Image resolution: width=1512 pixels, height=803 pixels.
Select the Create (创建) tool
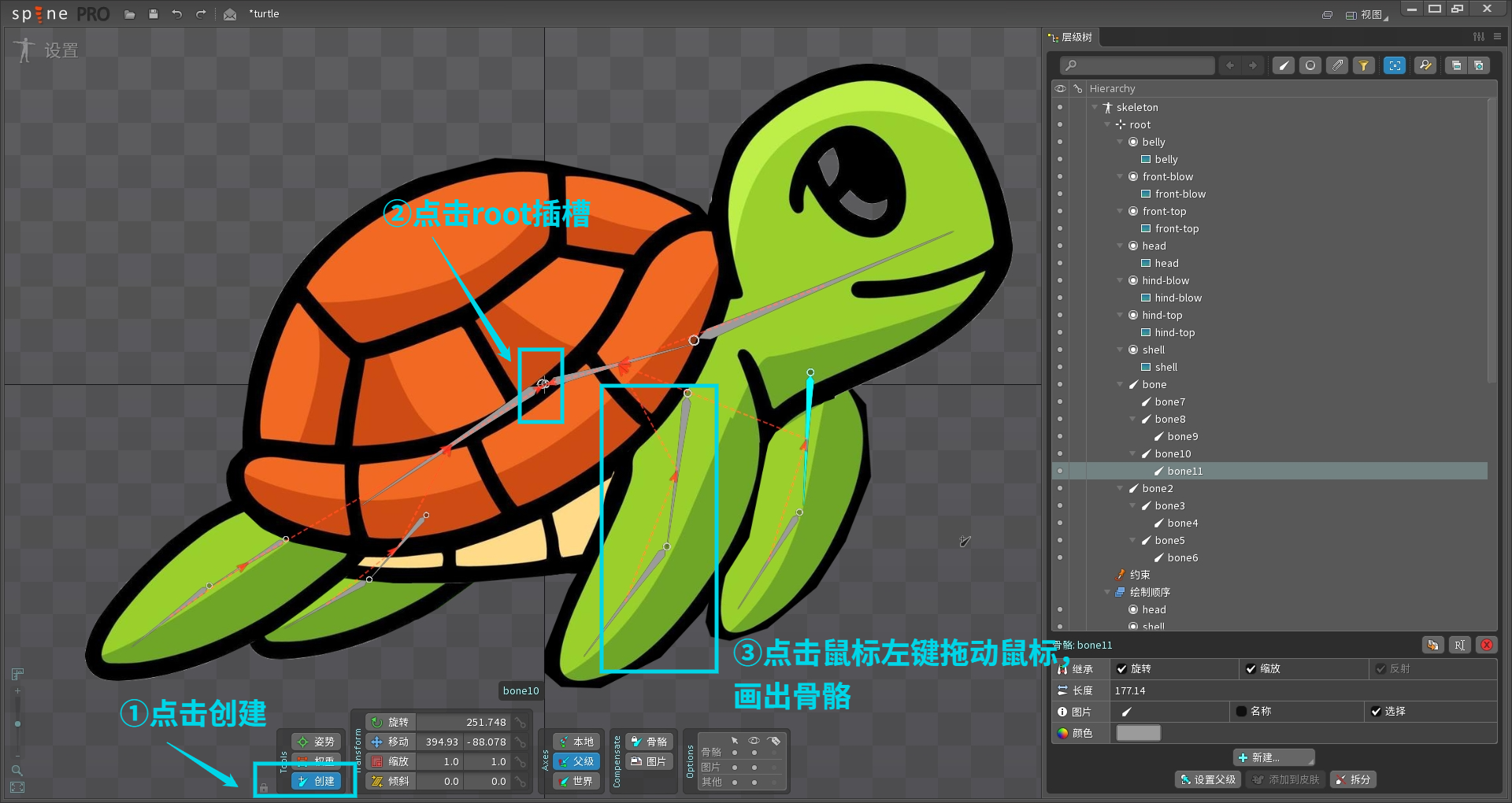point(317,781)
